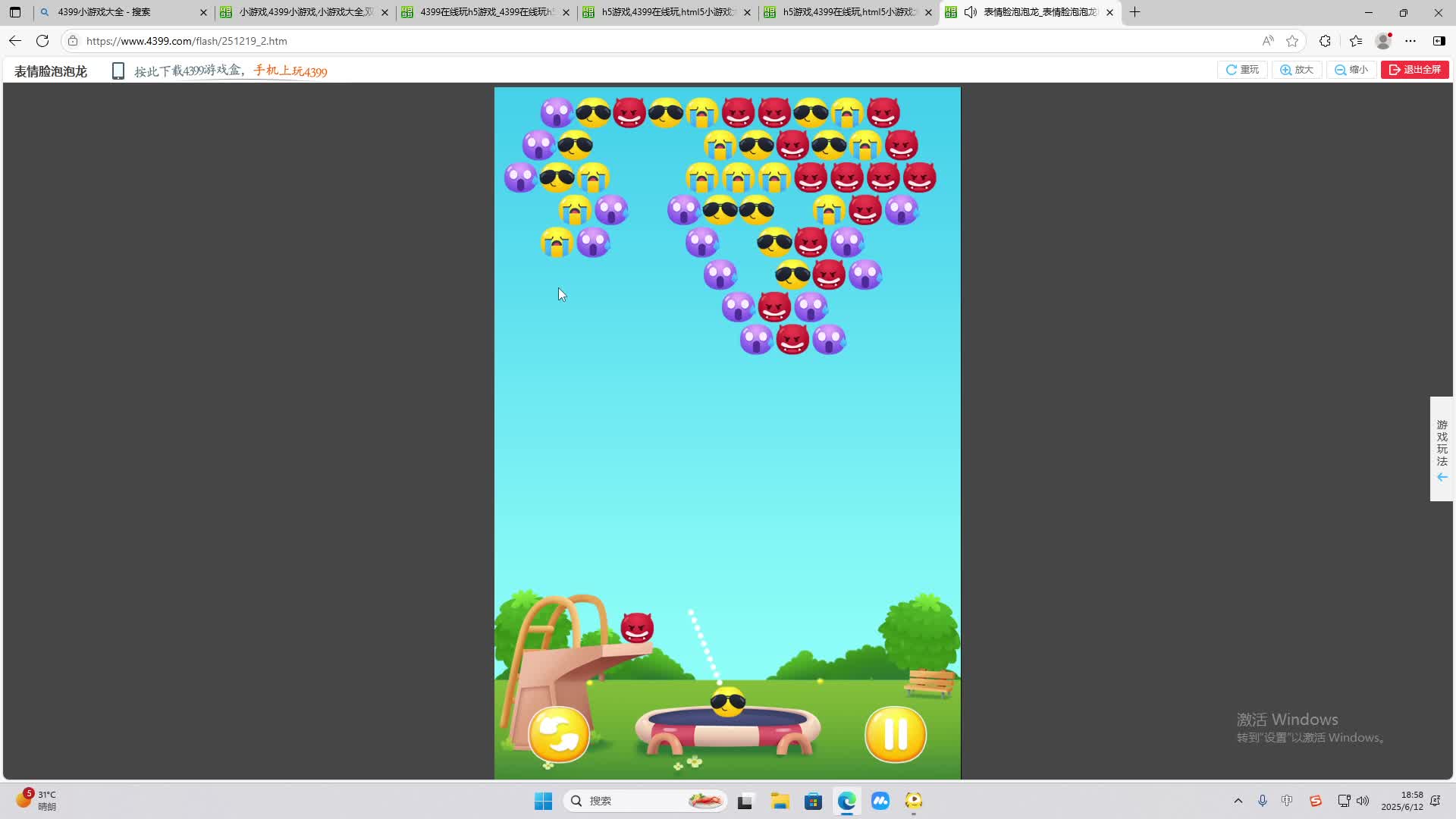
Task: Switch to second 小游戏,4399小游戏 tab
Action: (x=303, y=12)
